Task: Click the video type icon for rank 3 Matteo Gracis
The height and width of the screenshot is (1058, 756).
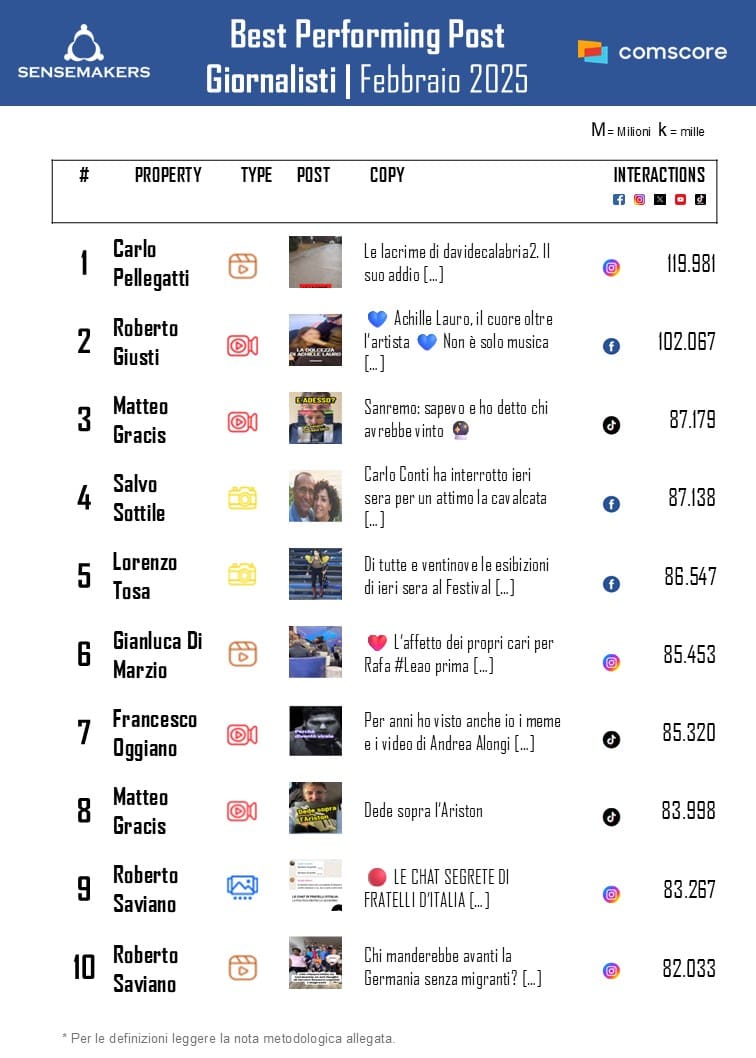Action: click(x=242, y=422)
